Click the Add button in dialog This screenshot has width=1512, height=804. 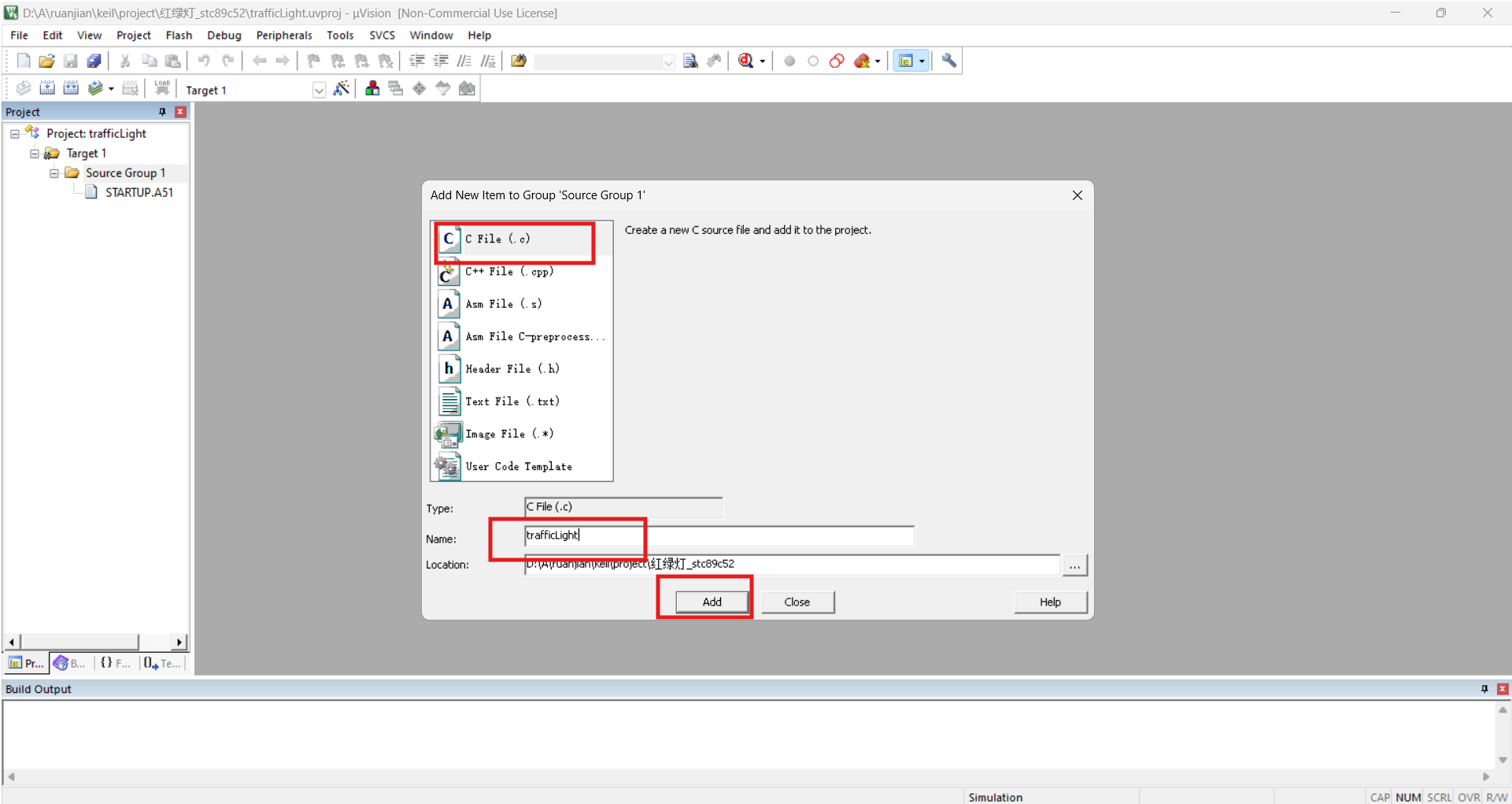[x=712, y=602]
